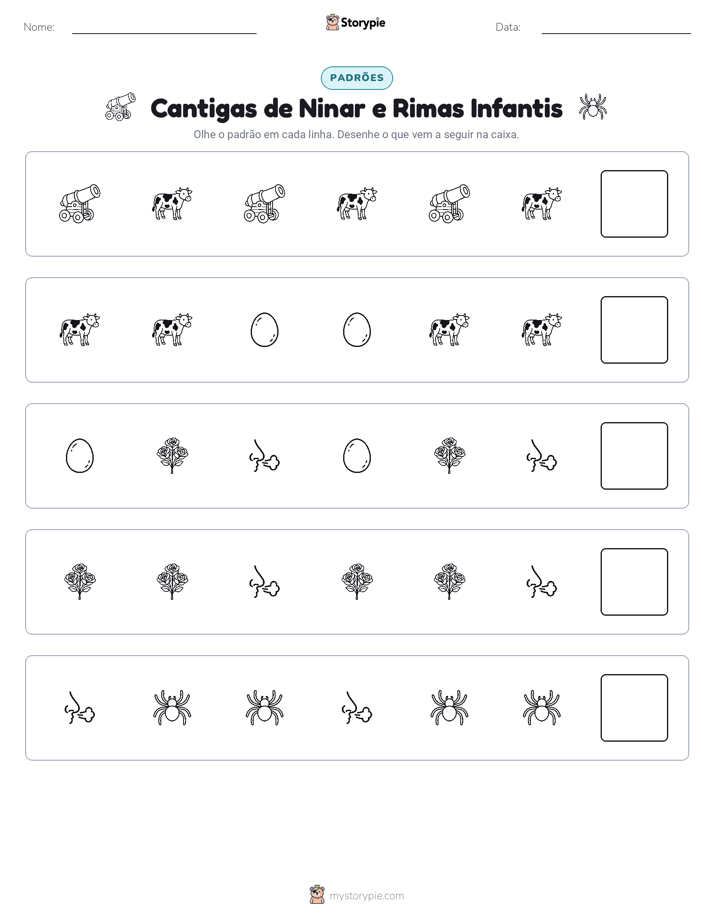Click the cannon icon beside the title
This screenshot has width=714, height=924.
121,107
